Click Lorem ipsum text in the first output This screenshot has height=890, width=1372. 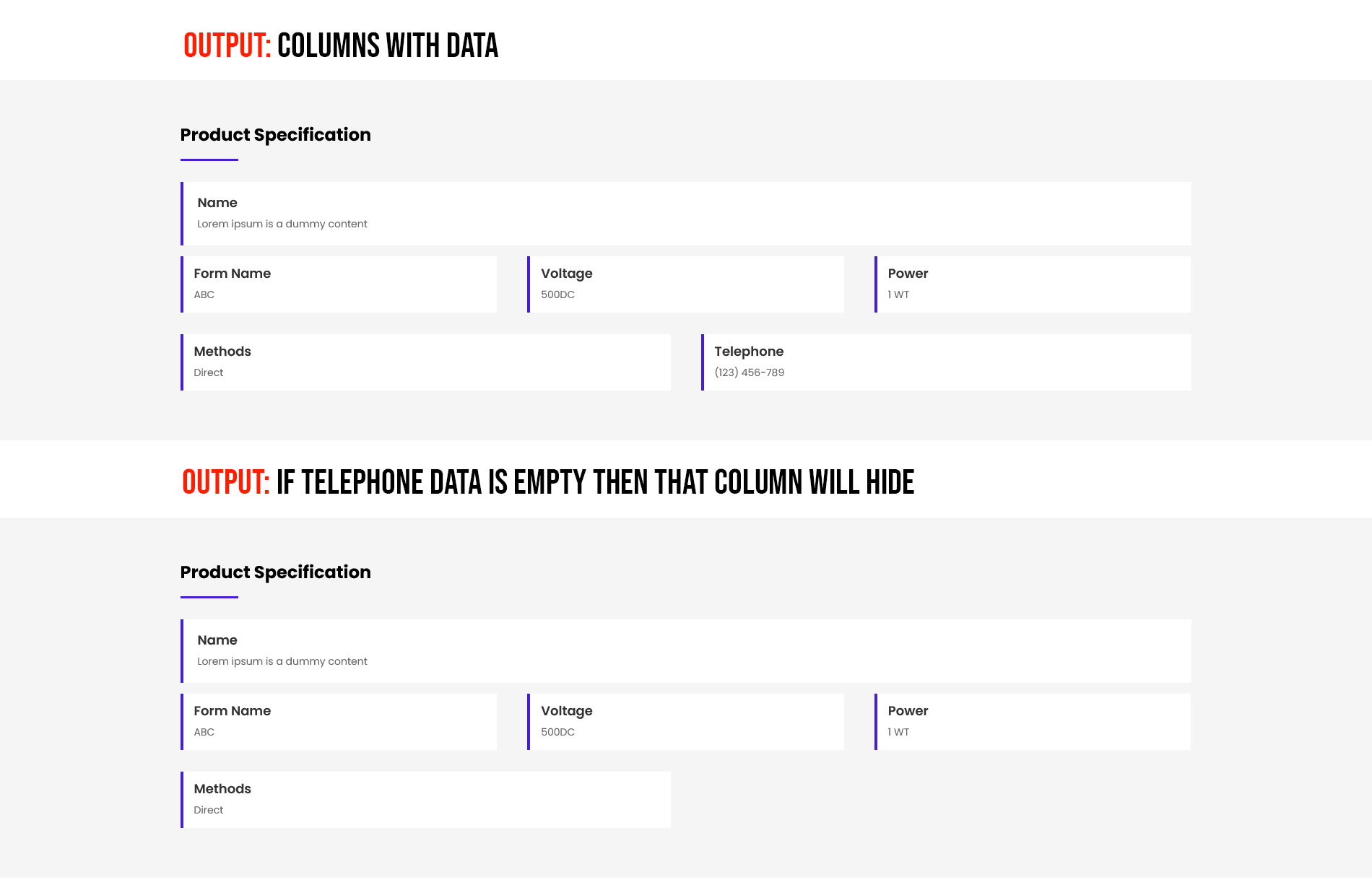pos(282,224)
